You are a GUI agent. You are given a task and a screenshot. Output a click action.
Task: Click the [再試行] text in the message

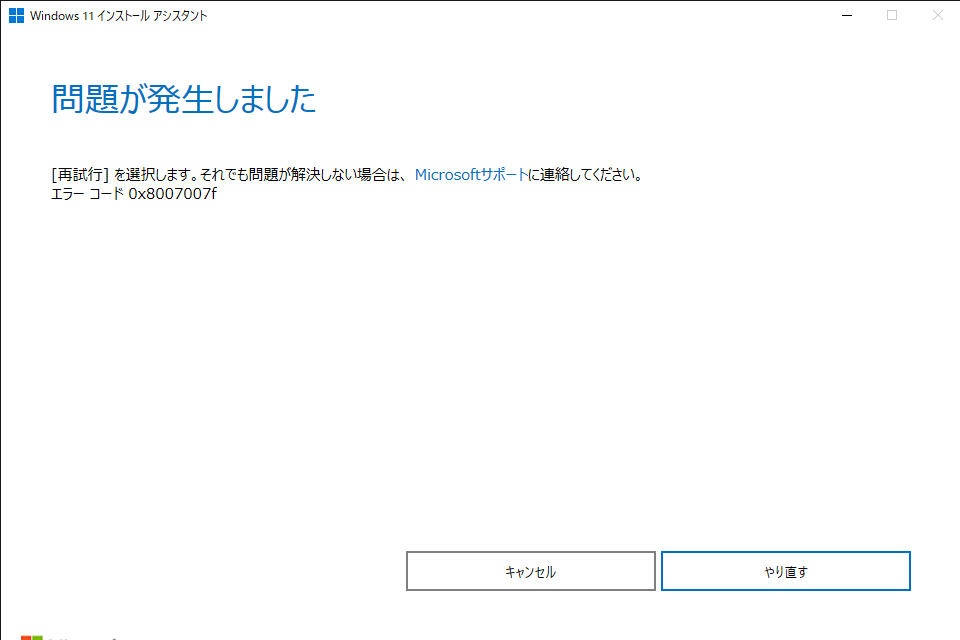(x=80, y=174)
